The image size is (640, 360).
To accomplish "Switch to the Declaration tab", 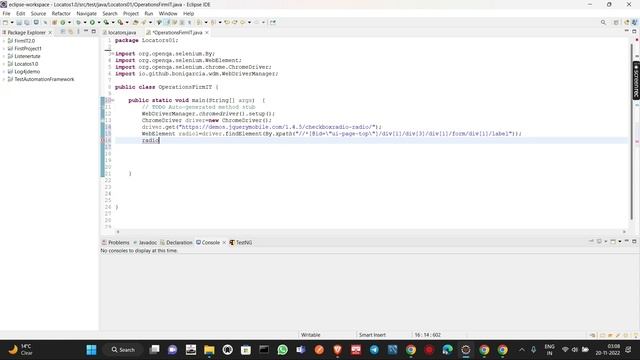I will click(176, 242).
